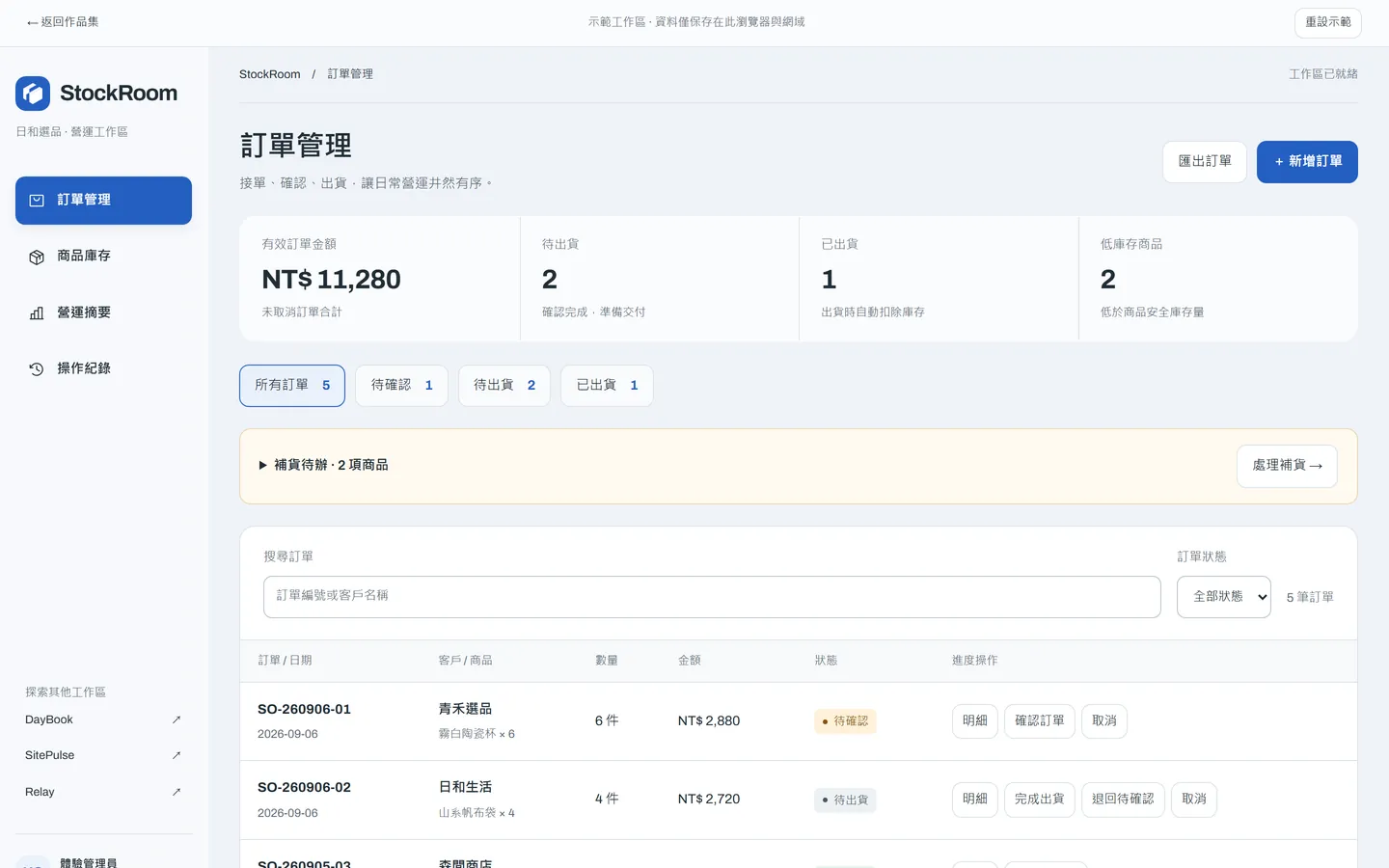
Task: Click the order number SO-260906-01
Action: [304, 709]
